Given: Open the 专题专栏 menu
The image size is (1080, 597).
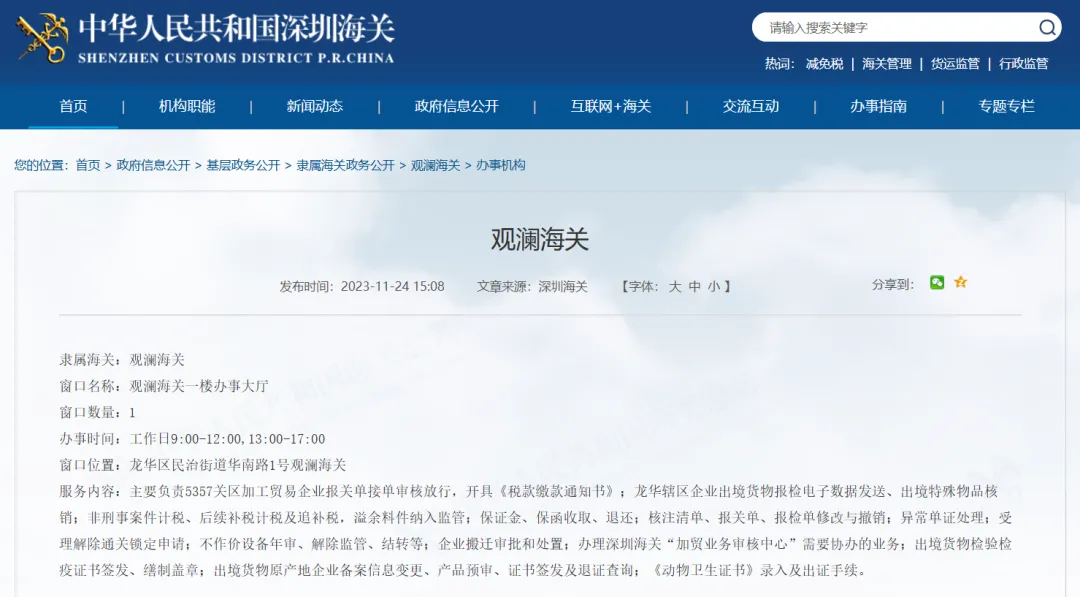Looking at the screenshot, I should 1006,106.
